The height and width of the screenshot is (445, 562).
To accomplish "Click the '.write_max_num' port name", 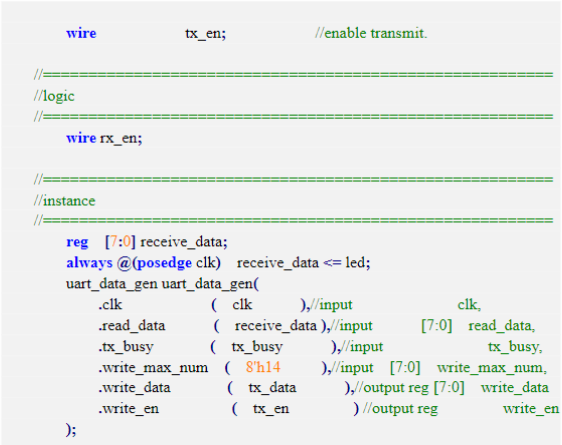I will click(x=153, y=368).
